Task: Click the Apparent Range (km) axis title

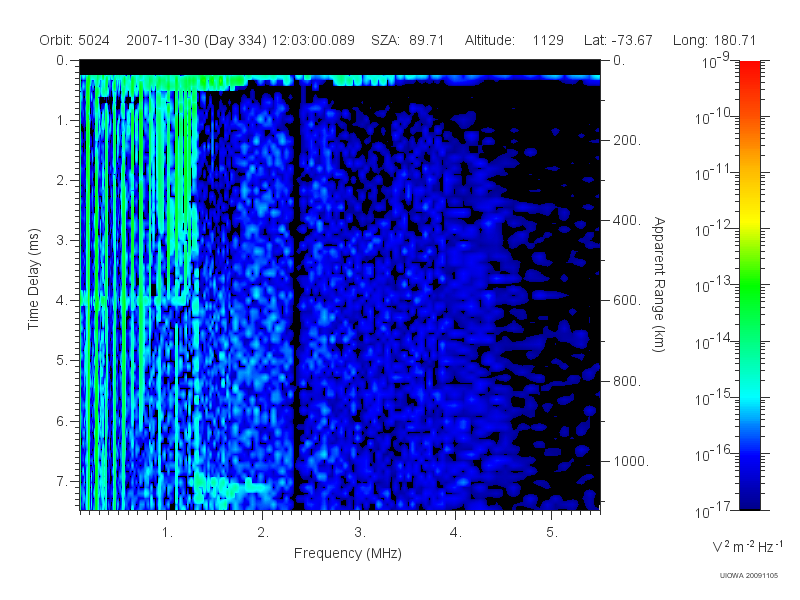Action: (x=659, y=284)
